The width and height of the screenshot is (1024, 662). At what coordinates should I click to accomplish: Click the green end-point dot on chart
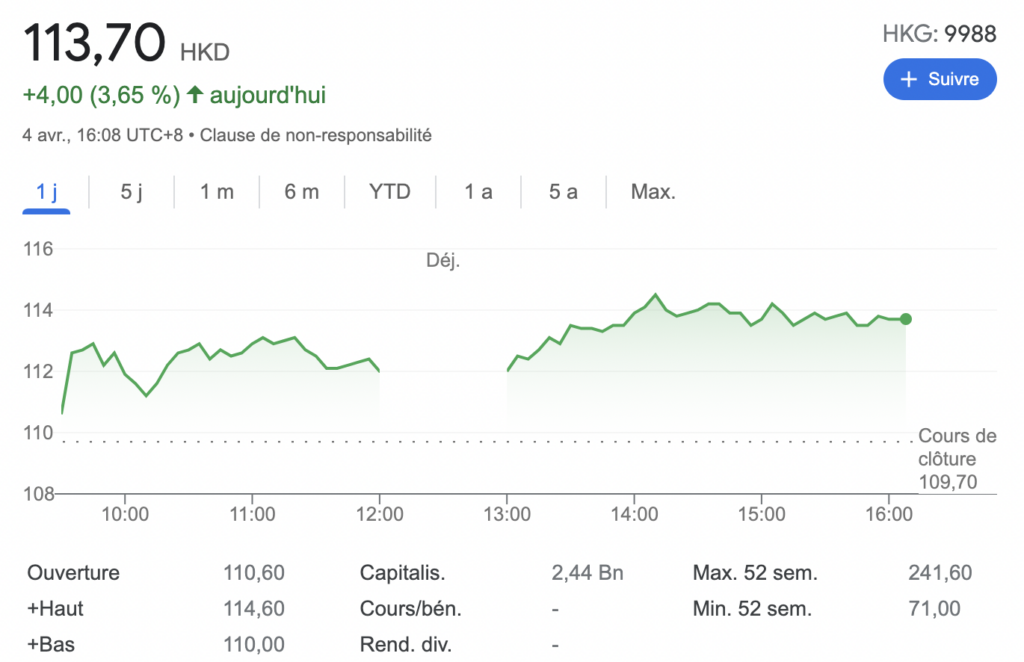click(x=906, y=319)
